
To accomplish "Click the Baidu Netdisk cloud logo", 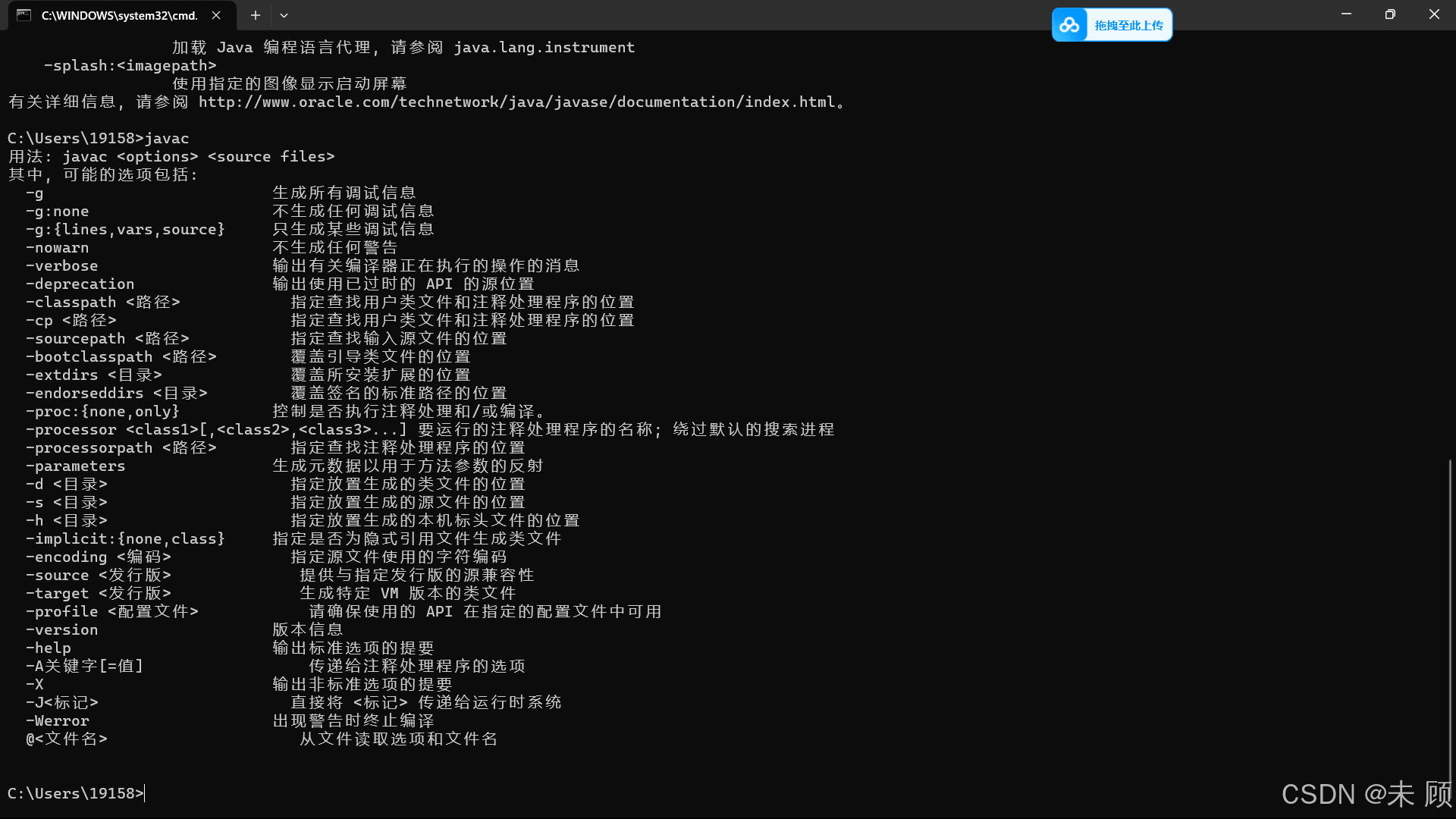I will pyautogui.click(x=1070, y=24).
